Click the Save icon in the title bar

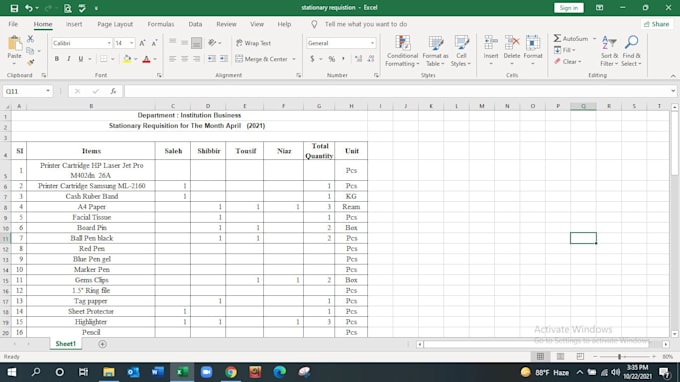click(x=14, y=8)
